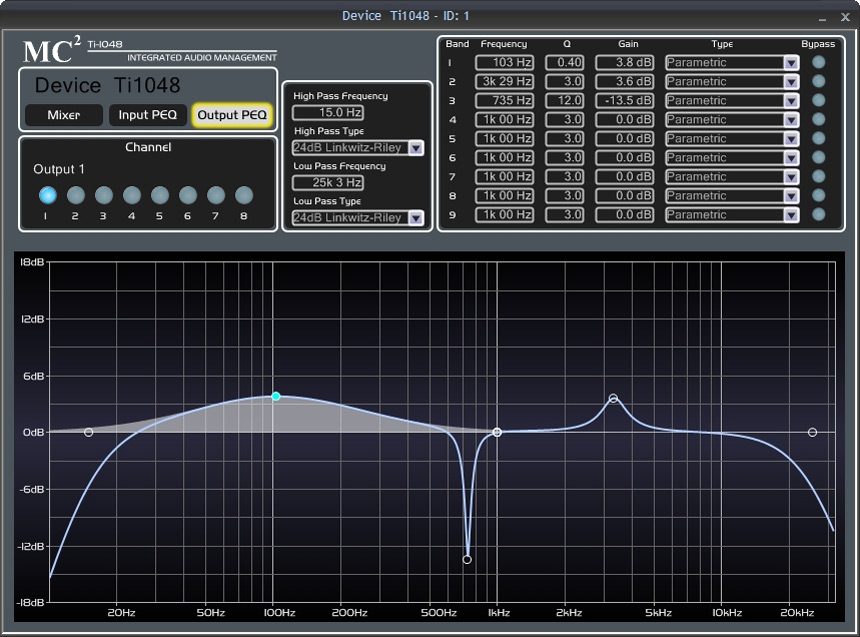The height and width of the screenshot is (637, 860).
Task: Select output channel 3 indicator
Action: pyautogui.click(x=104, y=195)
